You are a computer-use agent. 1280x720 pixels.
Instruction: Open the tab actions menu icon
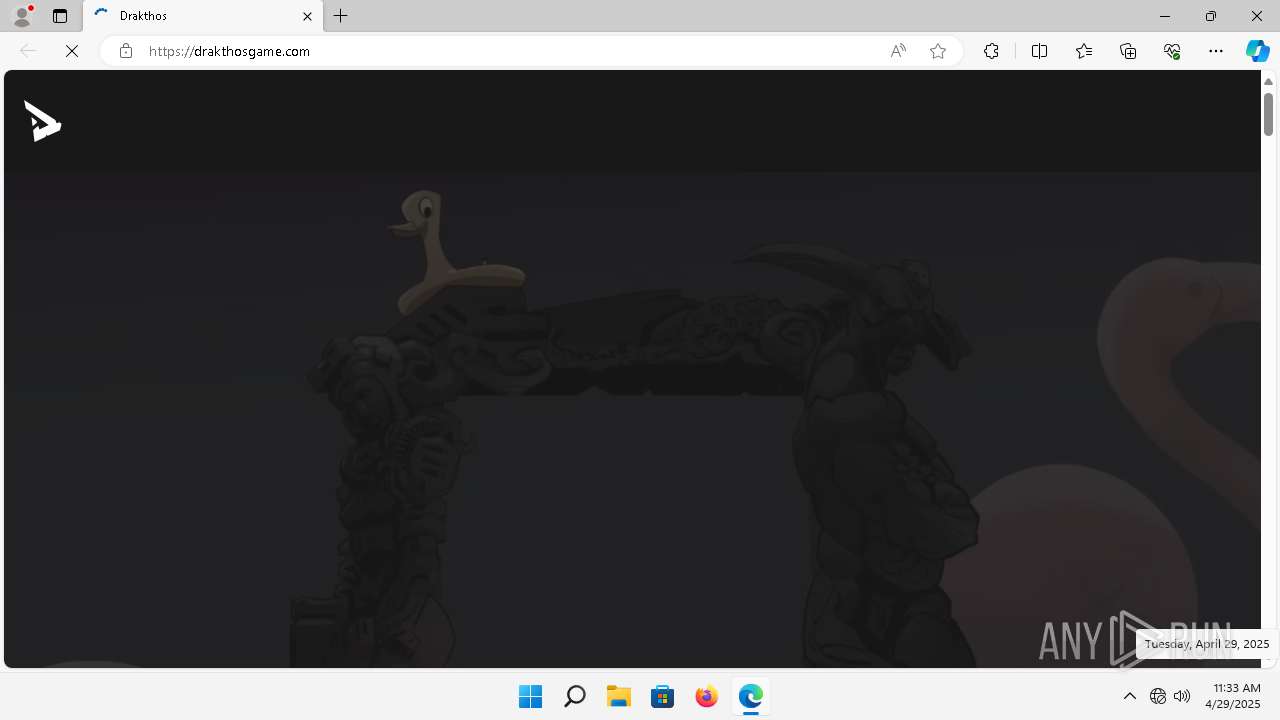60,16
